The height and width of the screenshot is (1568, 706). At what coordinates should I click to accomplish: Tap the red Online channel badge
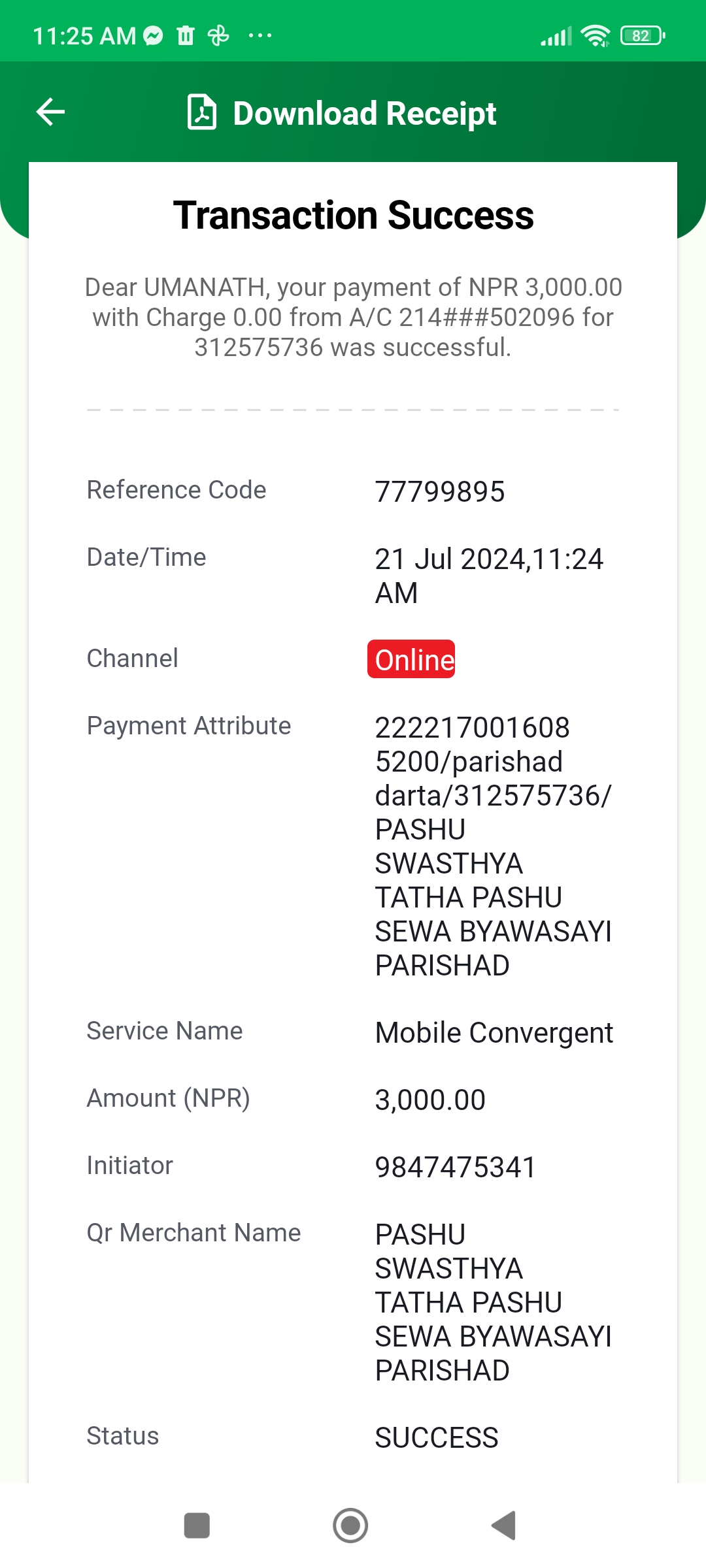click(411, 659)
